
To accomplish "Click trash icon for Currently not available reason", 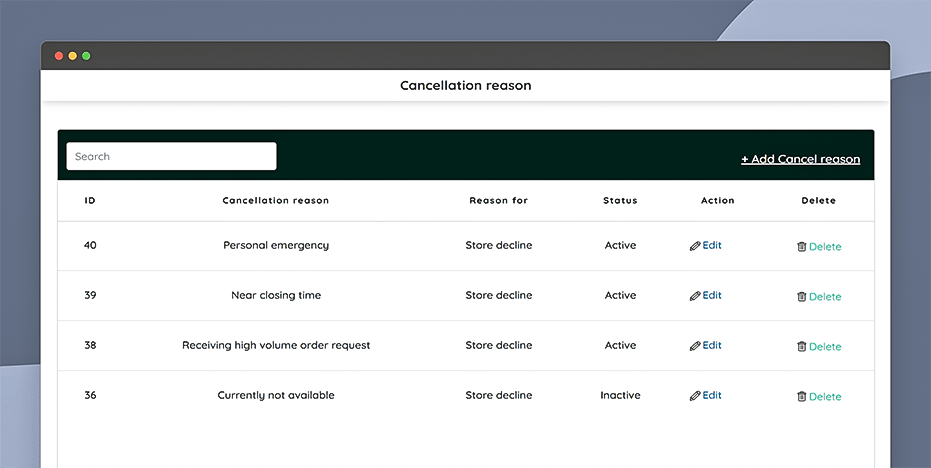I will [802, 396].
